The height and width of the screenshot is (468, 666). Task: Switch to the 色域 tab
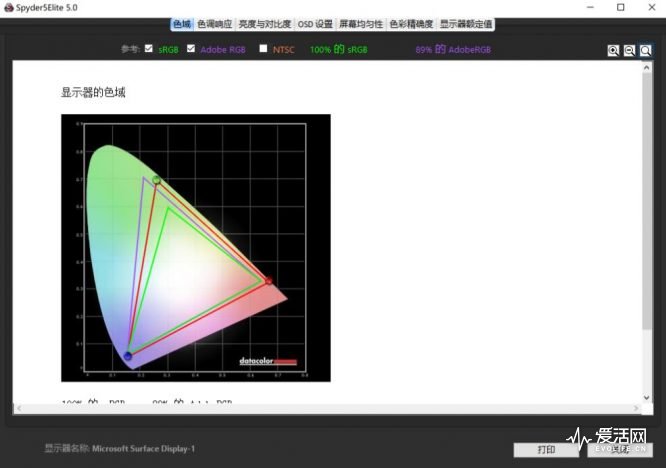[x=182, y=24]
